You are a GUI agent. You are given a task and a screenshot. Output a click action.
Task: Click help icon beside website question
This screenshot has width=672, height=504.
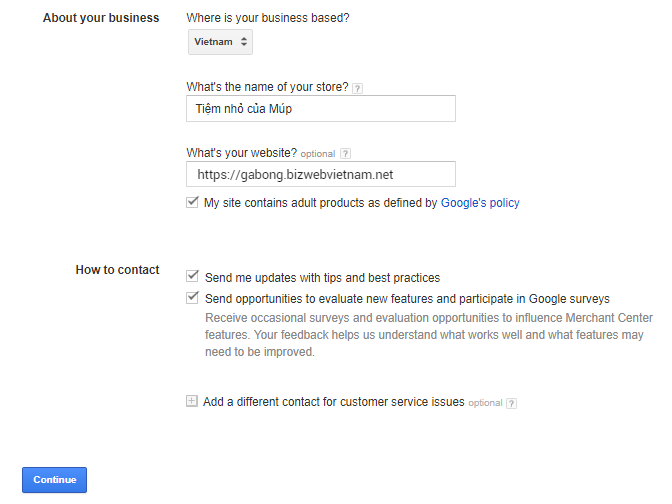(346, 153)
